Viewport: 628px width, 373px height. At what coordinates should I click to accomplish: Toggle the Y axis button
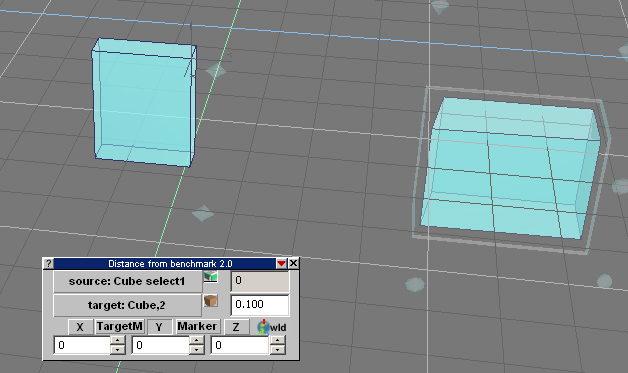[159, 327]
